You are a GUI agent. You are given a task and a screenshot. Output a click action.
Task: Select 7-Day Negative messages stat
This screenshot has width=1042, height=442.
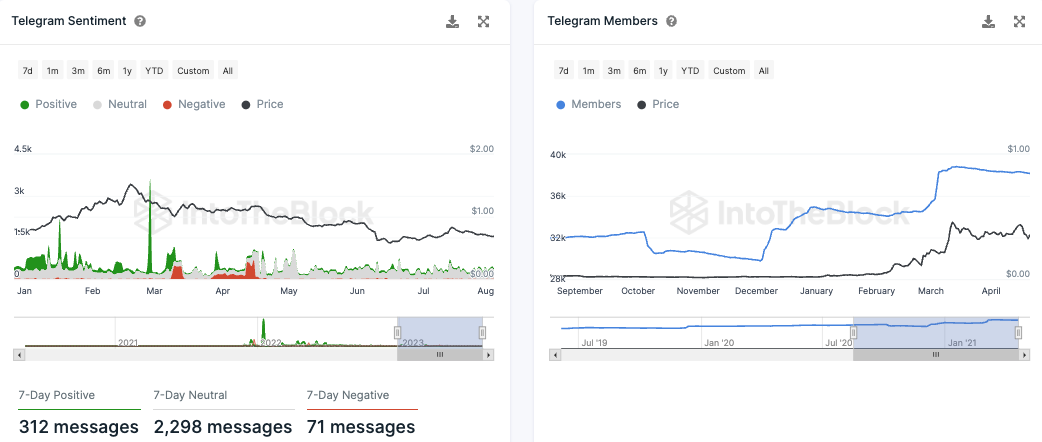coord(362,413)
